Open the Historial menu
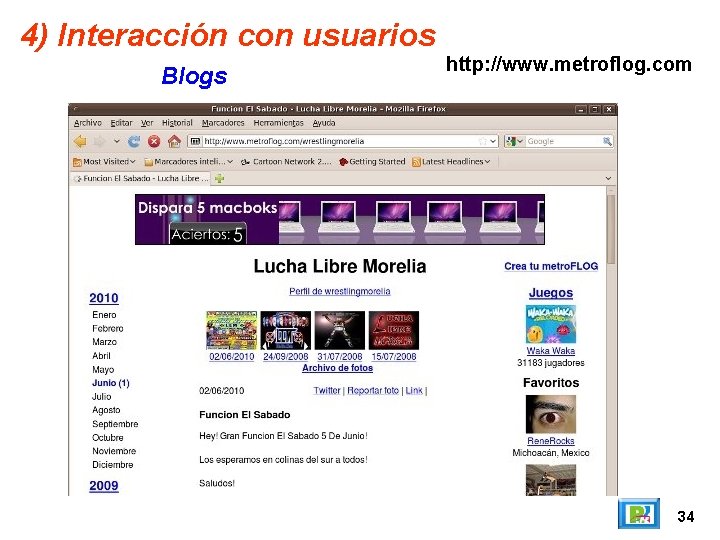720x540 pixels. pos(177,123)
